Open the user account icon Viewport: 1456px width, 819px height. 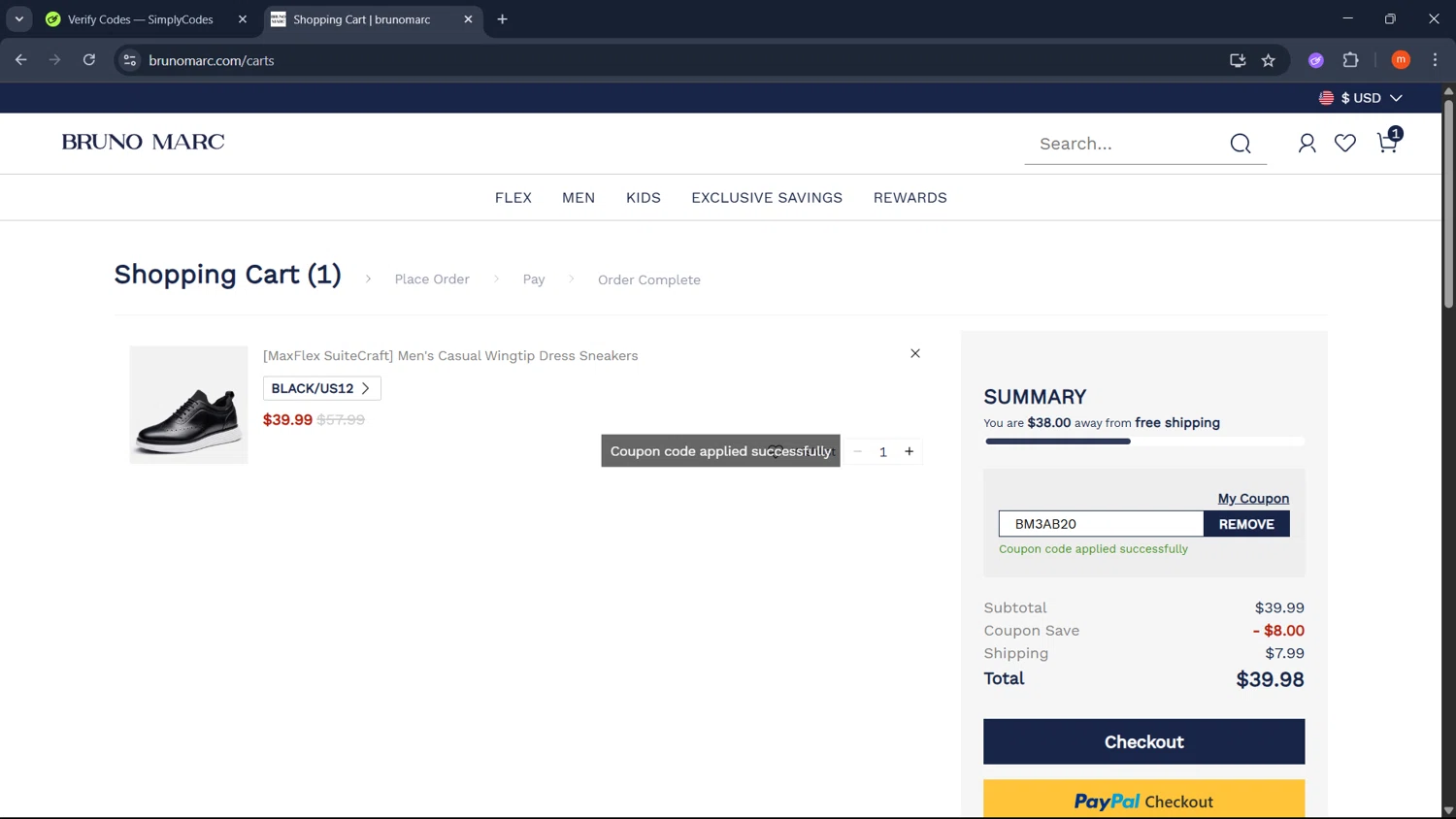coord(1307,144)
